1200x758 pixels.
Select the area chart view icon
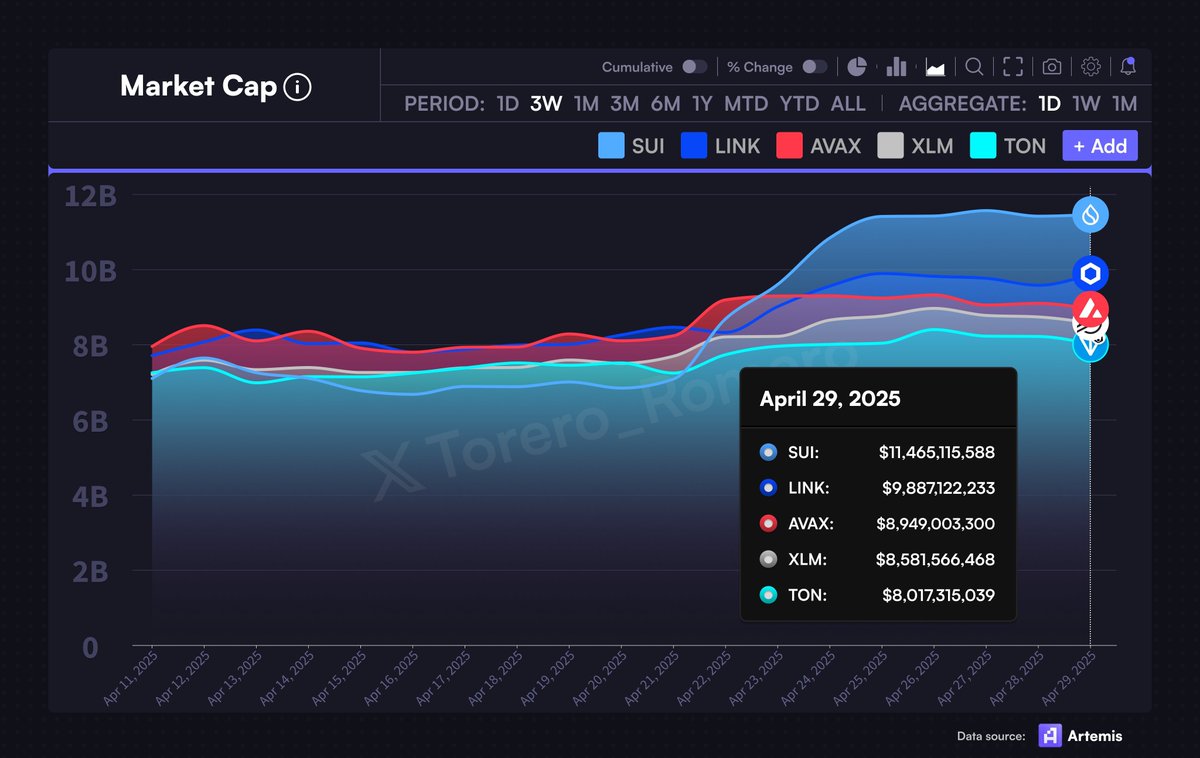[x=933, y=66]
